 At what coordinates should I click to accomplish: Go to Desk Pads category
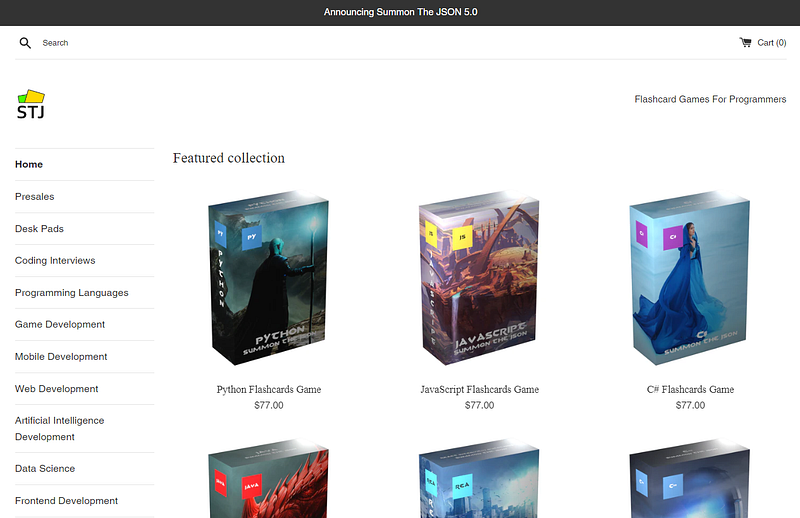point(39,229)
